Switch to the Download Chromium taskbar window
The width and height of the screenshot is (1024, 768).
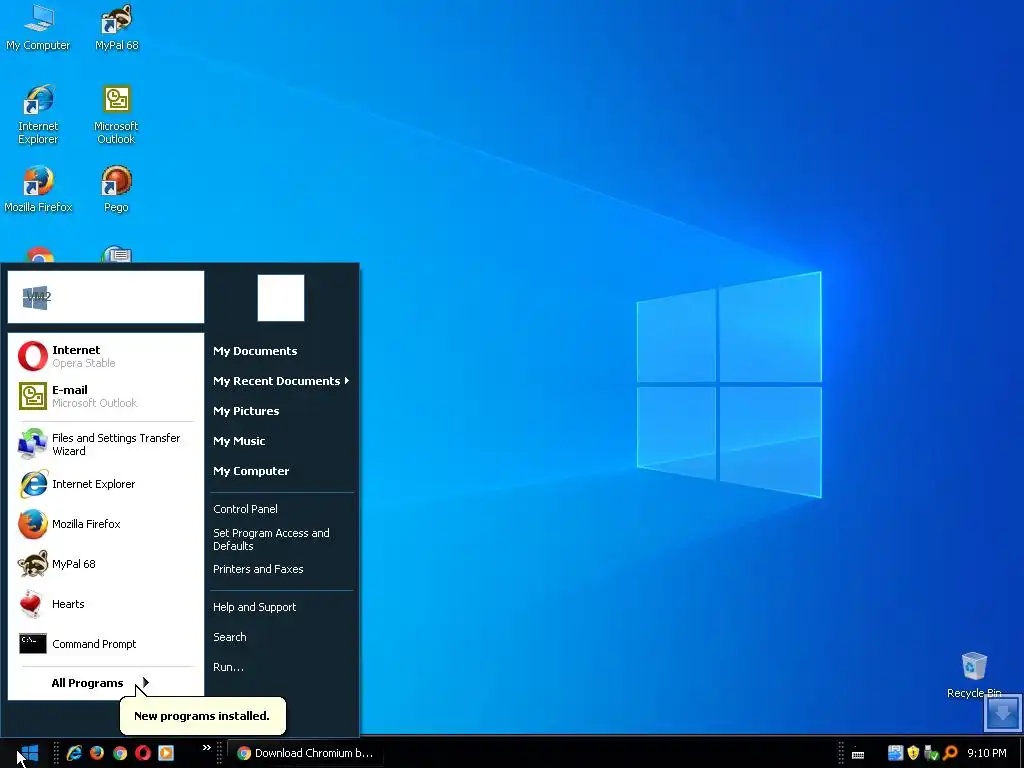[x=305, y=753]
